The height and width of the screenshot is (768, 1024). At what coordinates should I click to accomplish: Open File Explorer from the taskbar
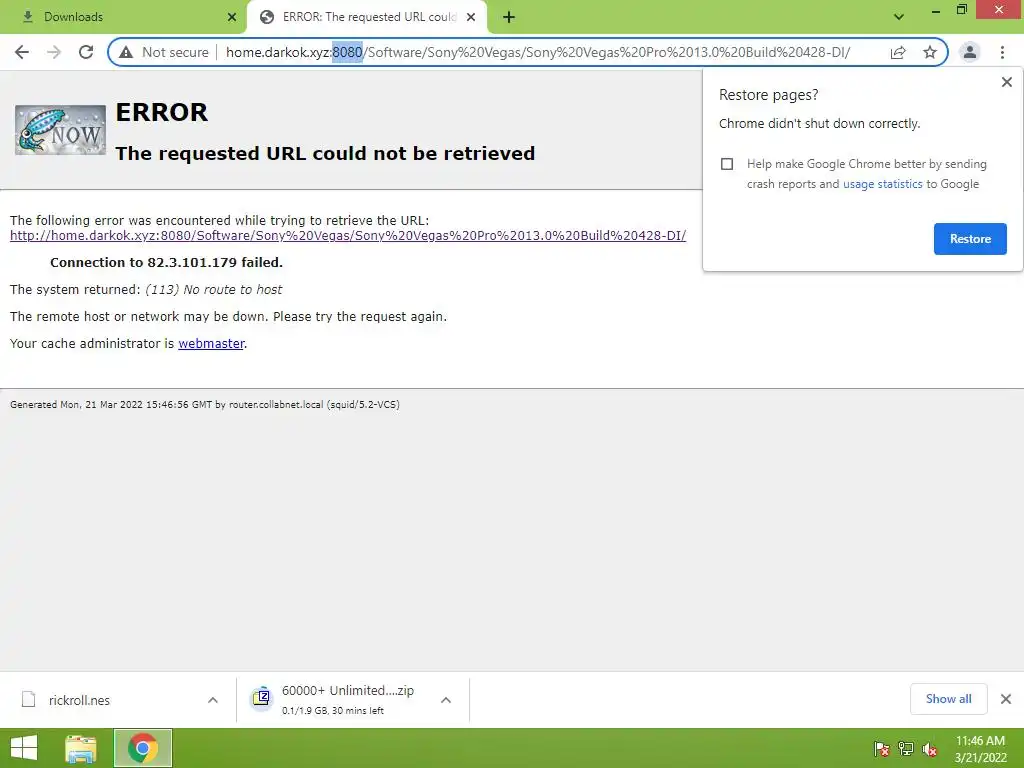81,748
